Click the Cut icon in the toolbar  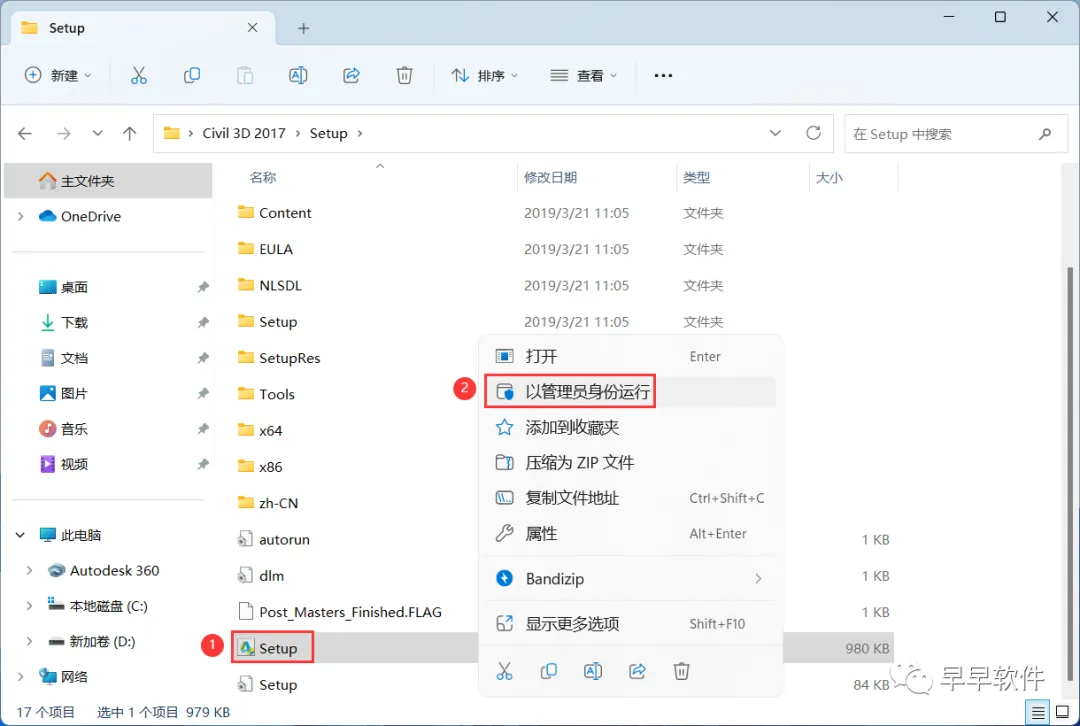pos(138,75)
